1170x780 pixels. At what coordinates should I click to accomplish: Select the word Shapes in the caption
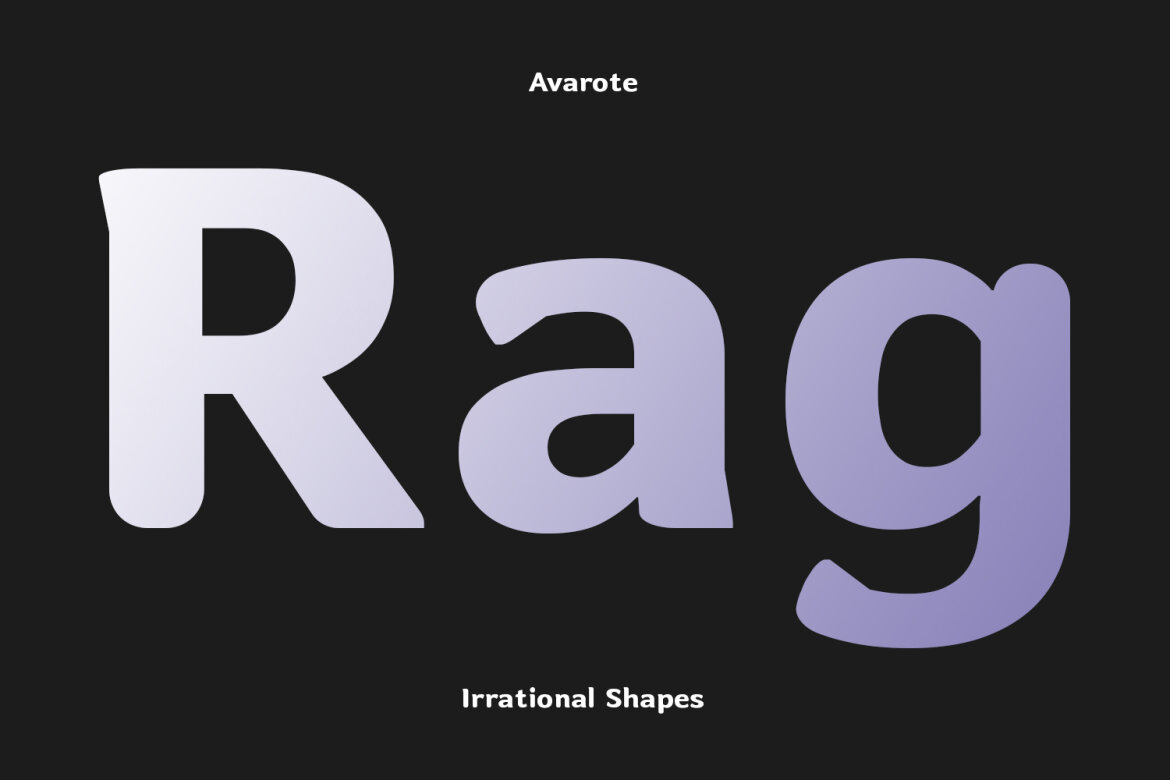pos(655,698)
